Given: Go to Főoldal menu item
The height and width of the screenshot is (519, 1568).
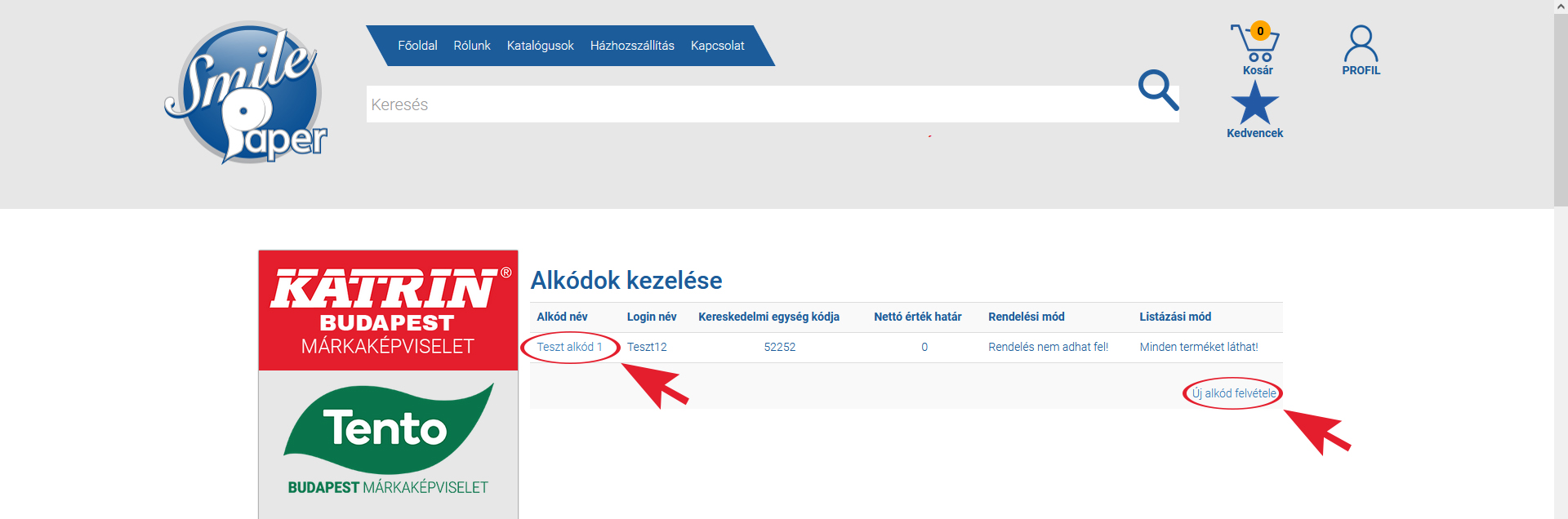Looking at the screenshot, I should (417, 46).
